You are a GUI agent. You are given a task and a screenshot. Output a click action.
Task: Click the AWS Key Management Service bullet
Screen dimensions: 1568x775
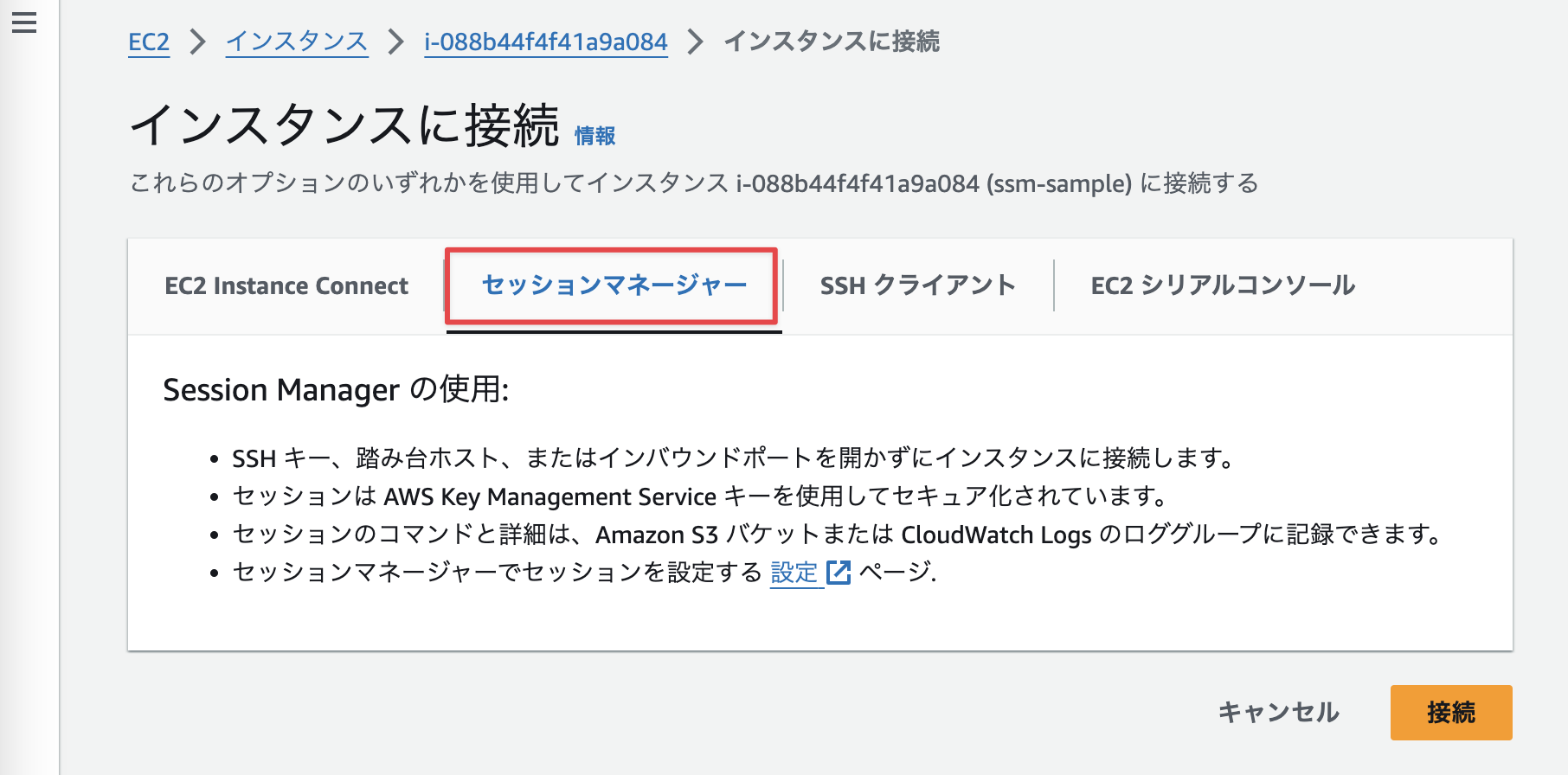(x=700, y=496)
